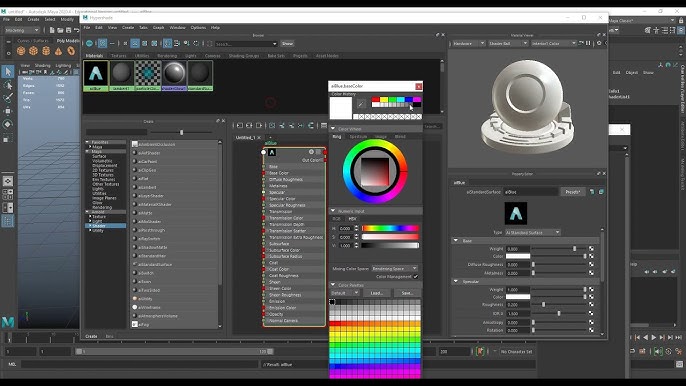Open the Mixing Color Space dropdown

[x=395, y=268]
